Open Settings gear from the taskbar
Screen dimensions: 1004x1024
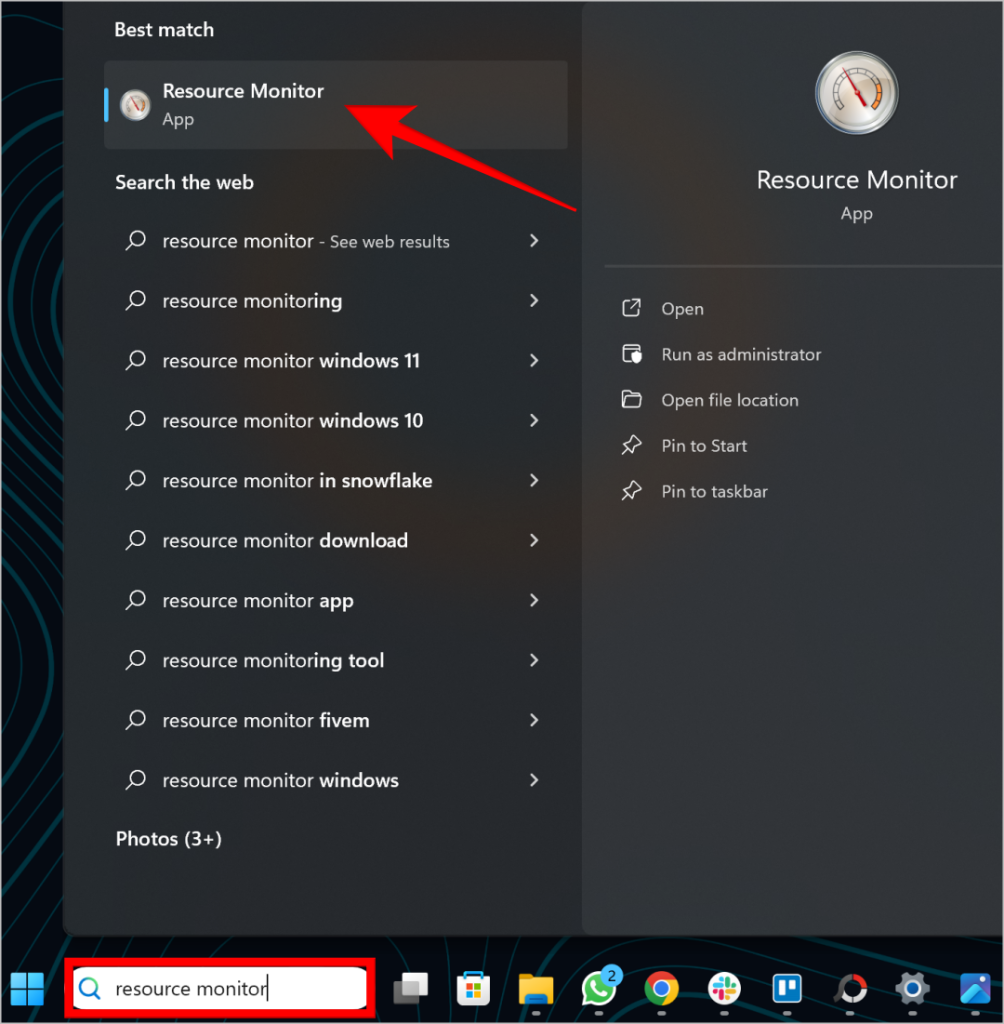coord(913,989)
